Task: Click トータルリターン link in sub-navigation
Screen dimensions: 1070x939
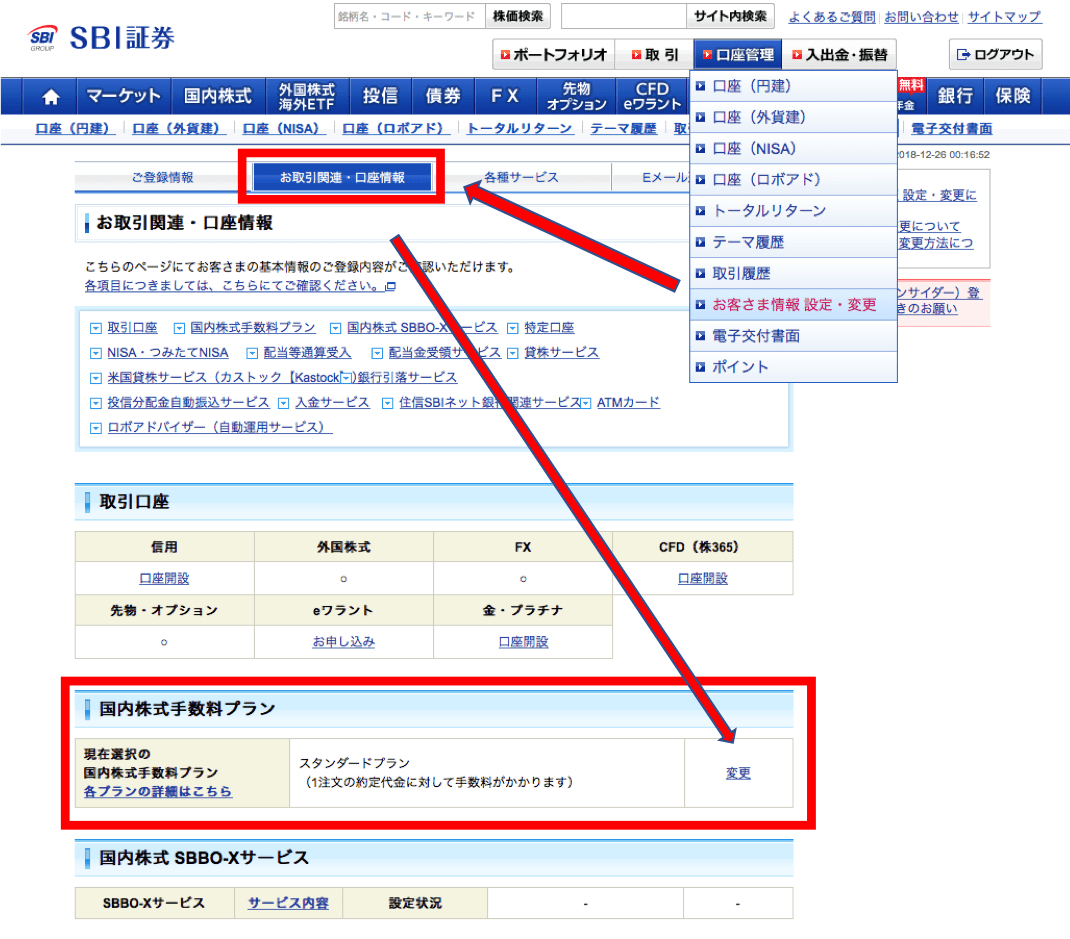Action: (519, 128)
